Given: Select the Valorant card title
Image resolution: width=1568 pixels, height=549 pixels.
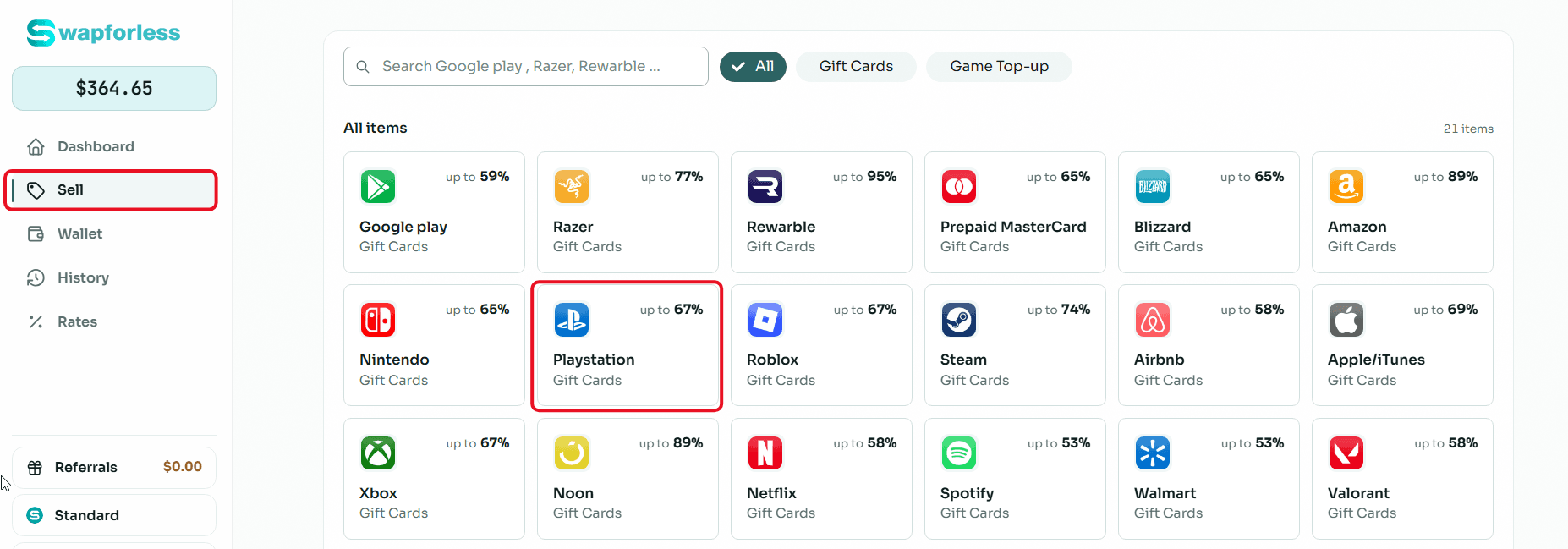Looking at the screenshot, I should (x=1359, y=493).
